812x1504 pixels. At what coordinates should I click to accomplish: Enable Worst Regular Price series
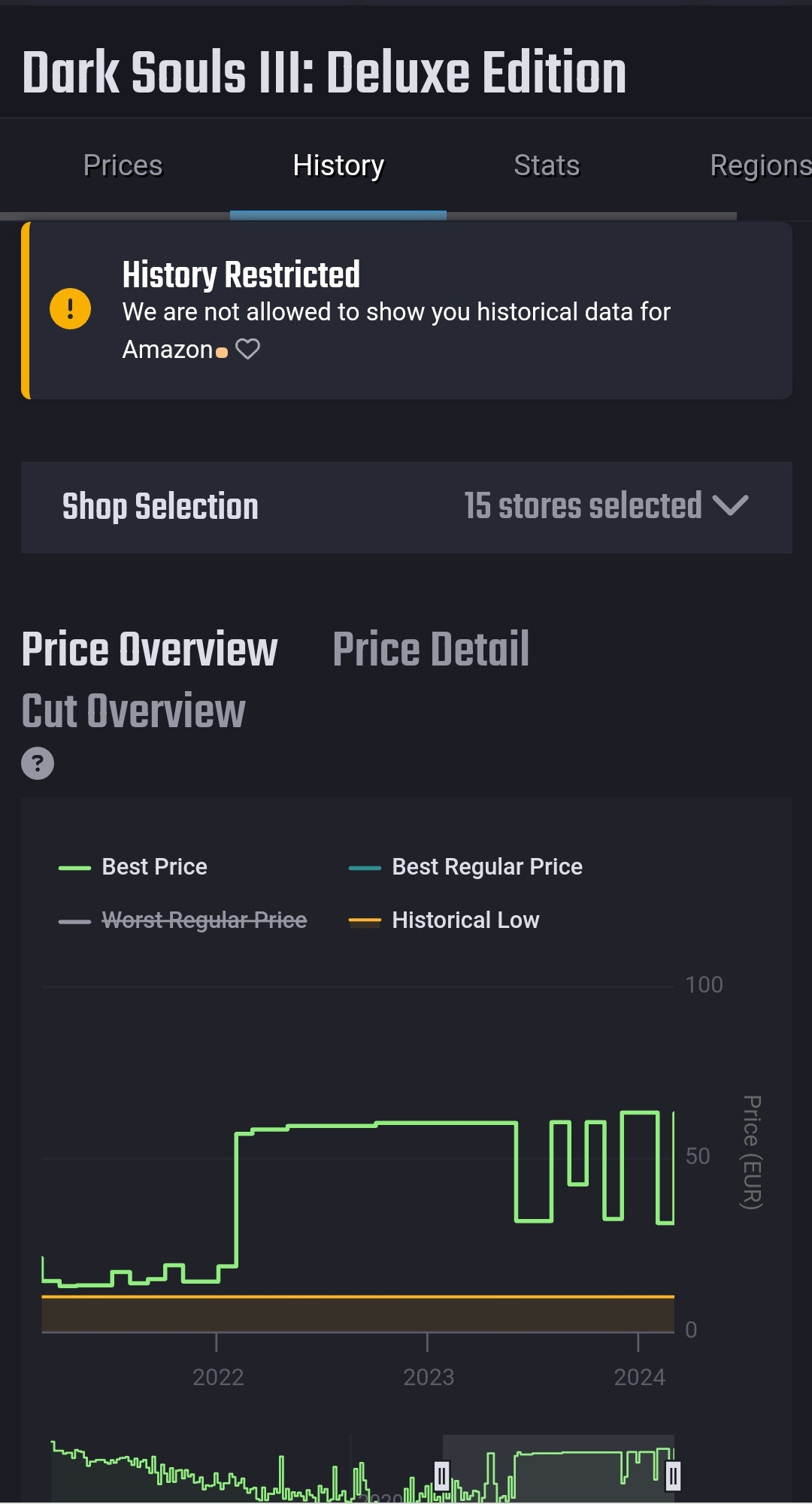[x=183, y=920]
